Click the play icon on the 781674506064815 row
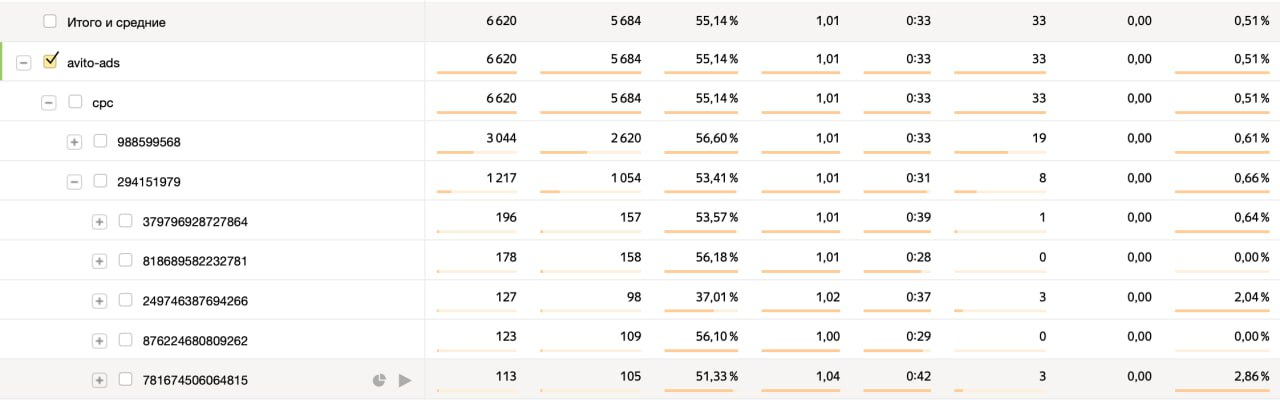Viewport: 1280px width, 400px height. tap(405, 380)
